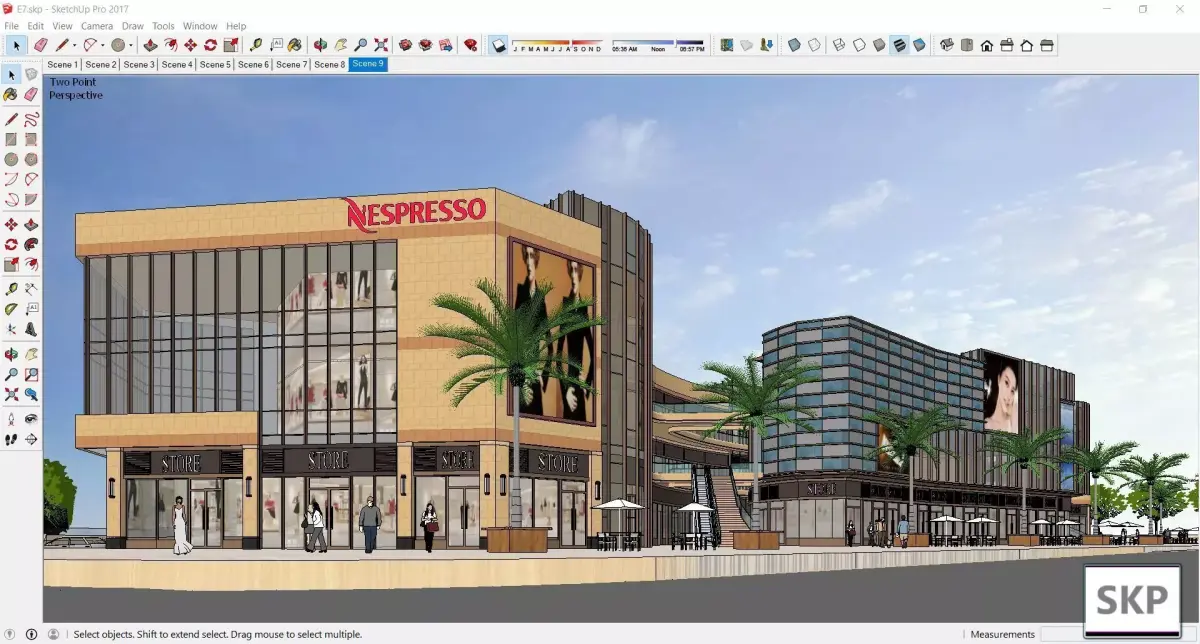Toggle X-Ray face style

[794, 45]
